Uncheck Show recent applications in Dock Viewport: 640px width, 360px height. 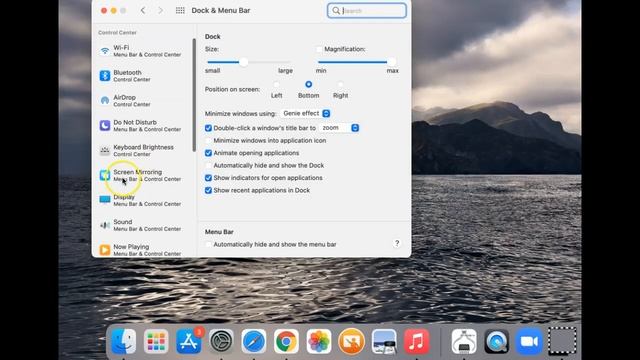(208, 190)
